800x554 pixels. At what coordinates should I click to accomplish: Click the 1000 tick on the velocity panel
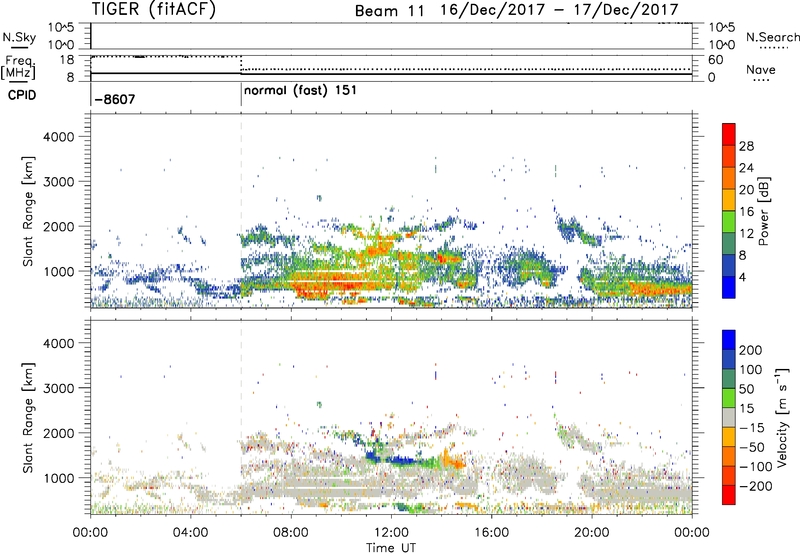pos(58,478)
